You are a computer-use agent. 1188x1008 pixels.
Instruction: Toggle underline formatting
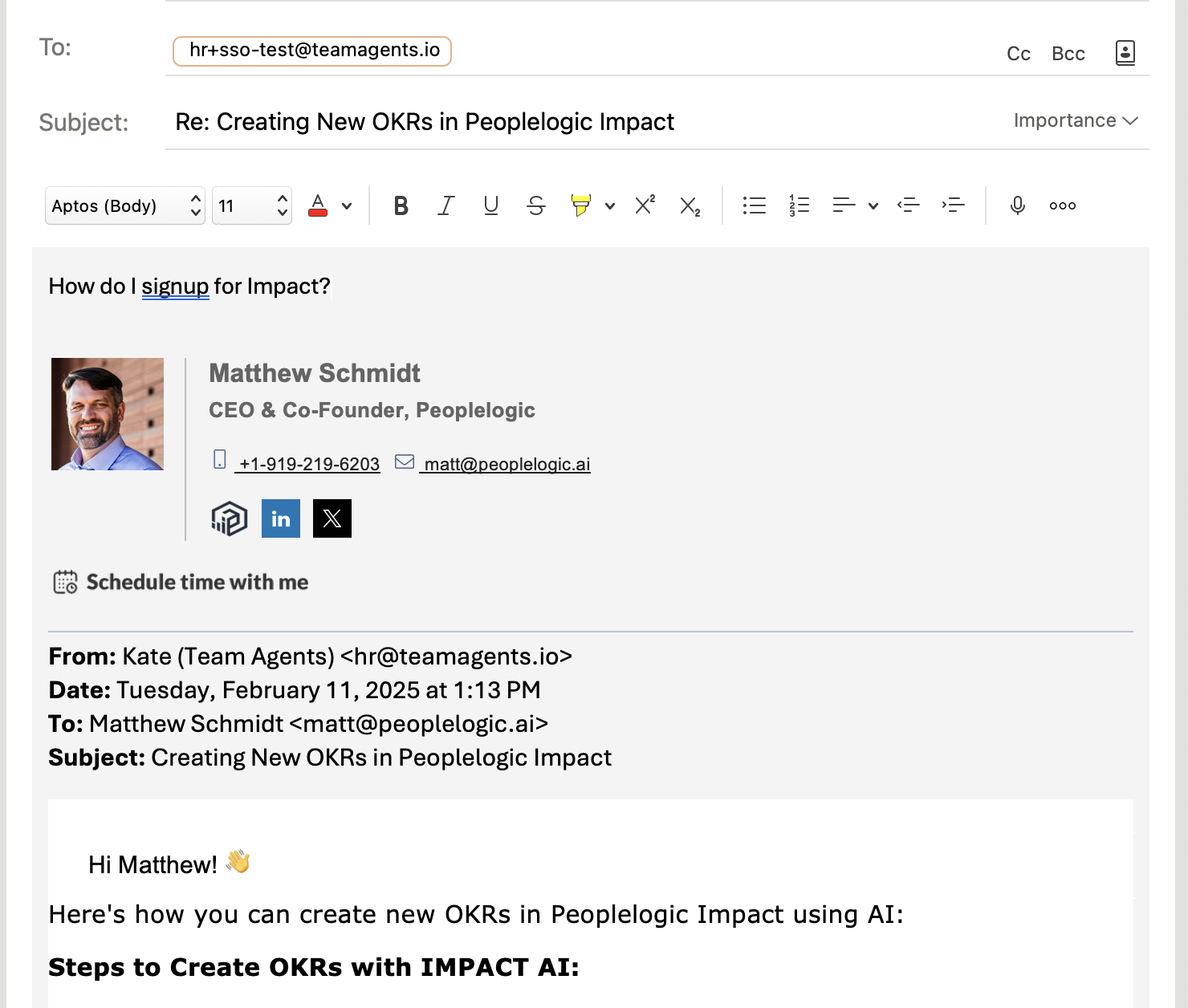pos(491,206)
